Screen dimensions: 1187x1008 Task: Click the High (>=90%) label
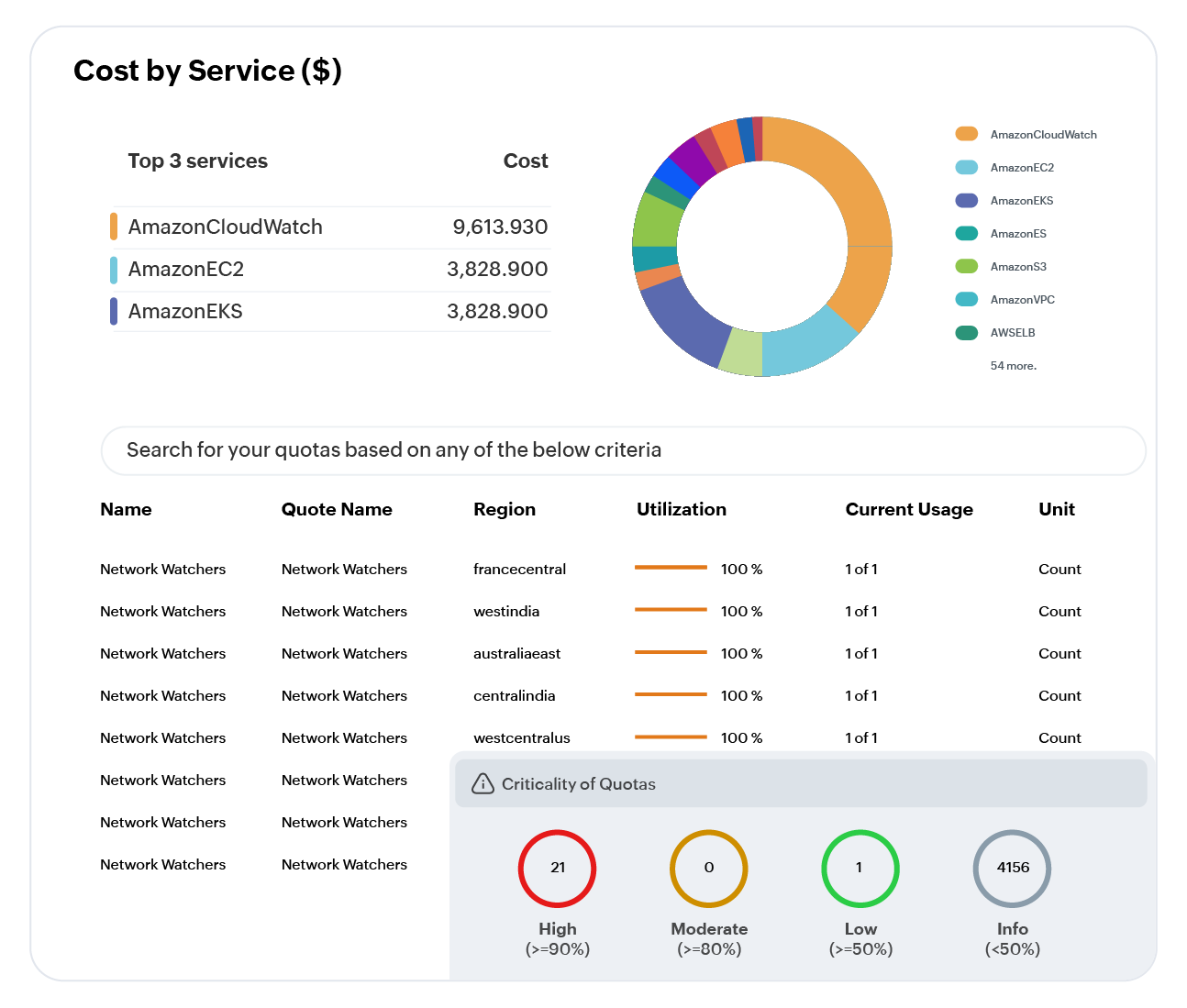pos(558,939)
